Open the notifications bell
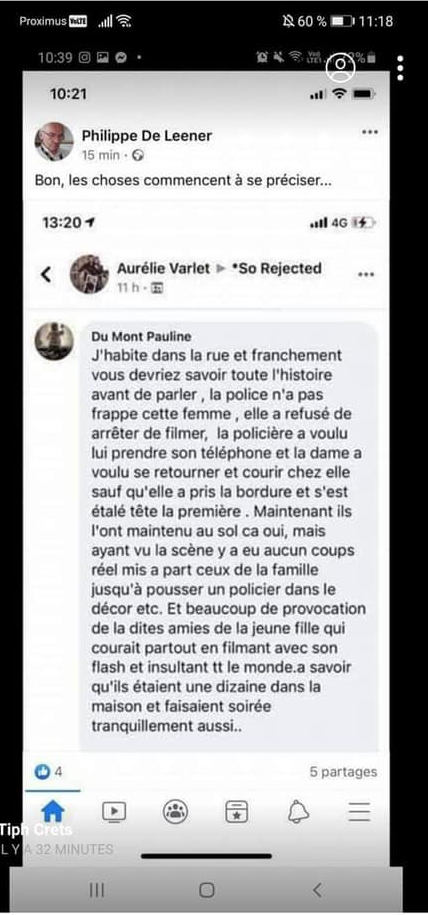428x915 pixels. (298, 811)
